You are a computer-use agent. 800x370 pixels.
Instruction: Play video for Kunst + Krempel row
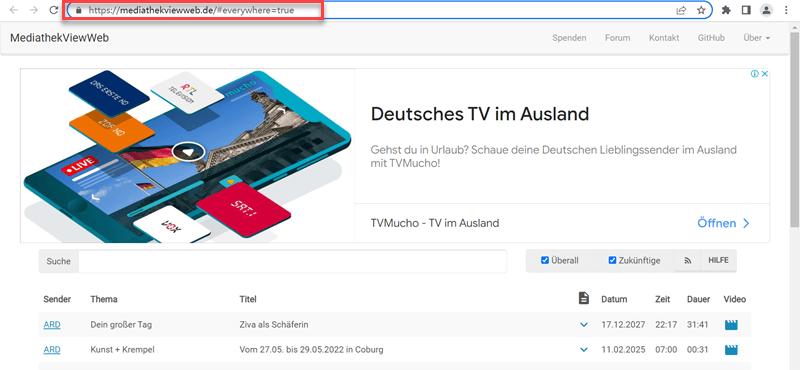731,350
